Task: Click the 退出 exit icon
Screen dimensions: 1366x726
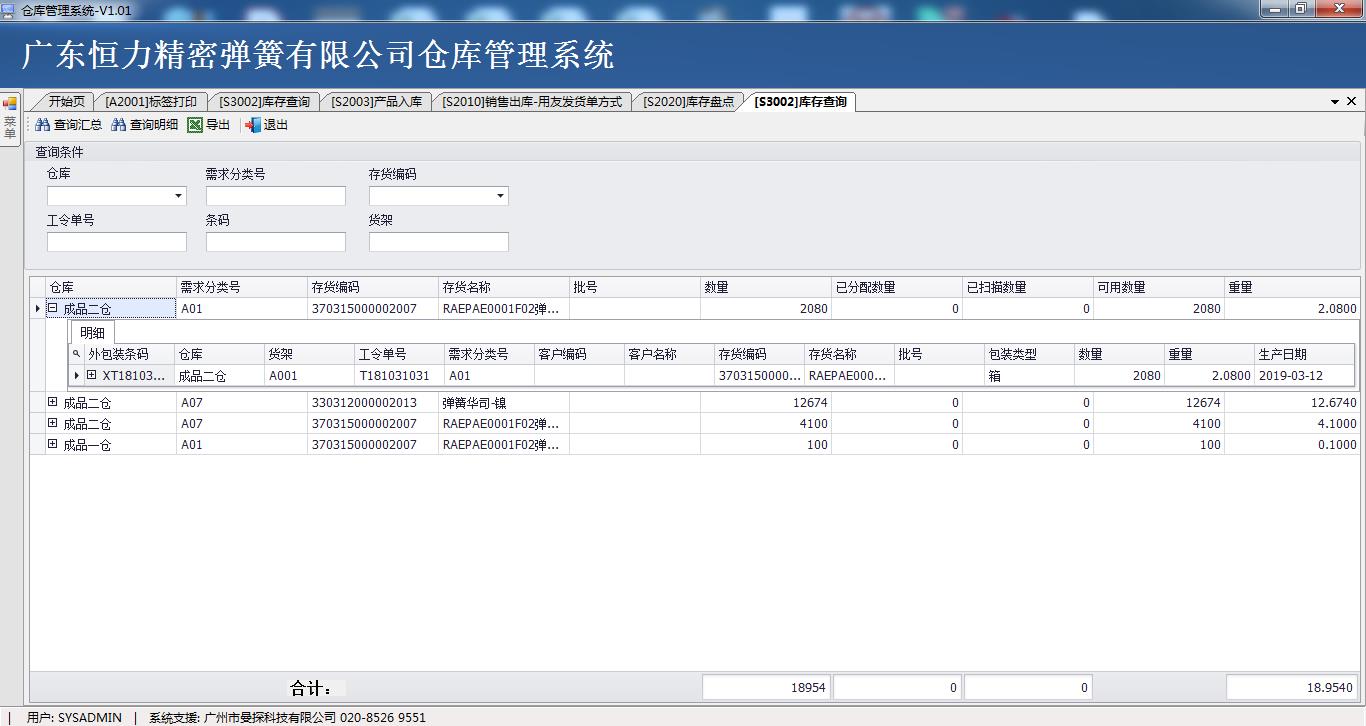Action: click(x=253, y=125)
